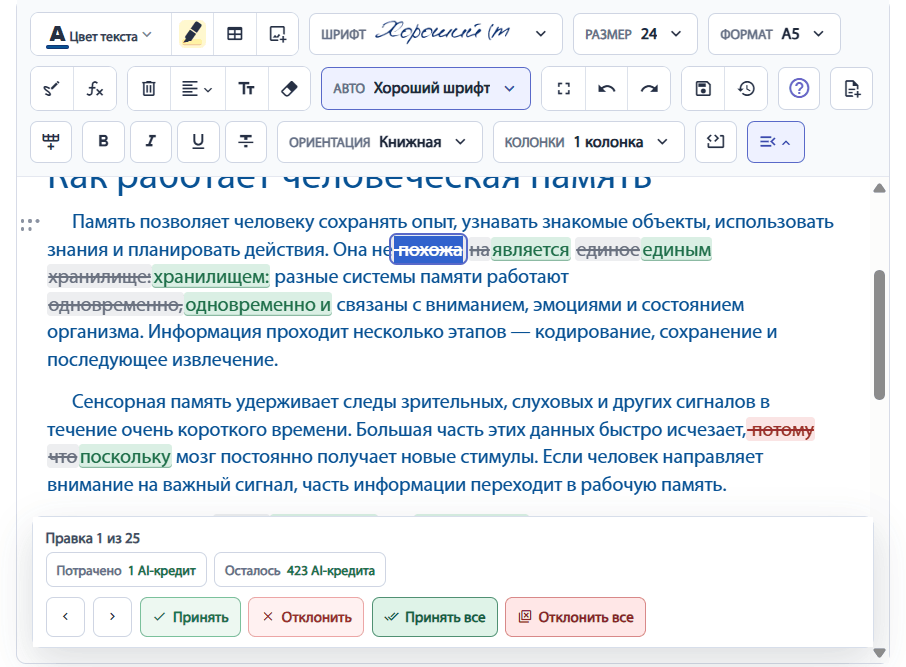Click the add row grid-plus icon
The height and width of the screenshot is (667, 906).
click(x=51, y=142)
